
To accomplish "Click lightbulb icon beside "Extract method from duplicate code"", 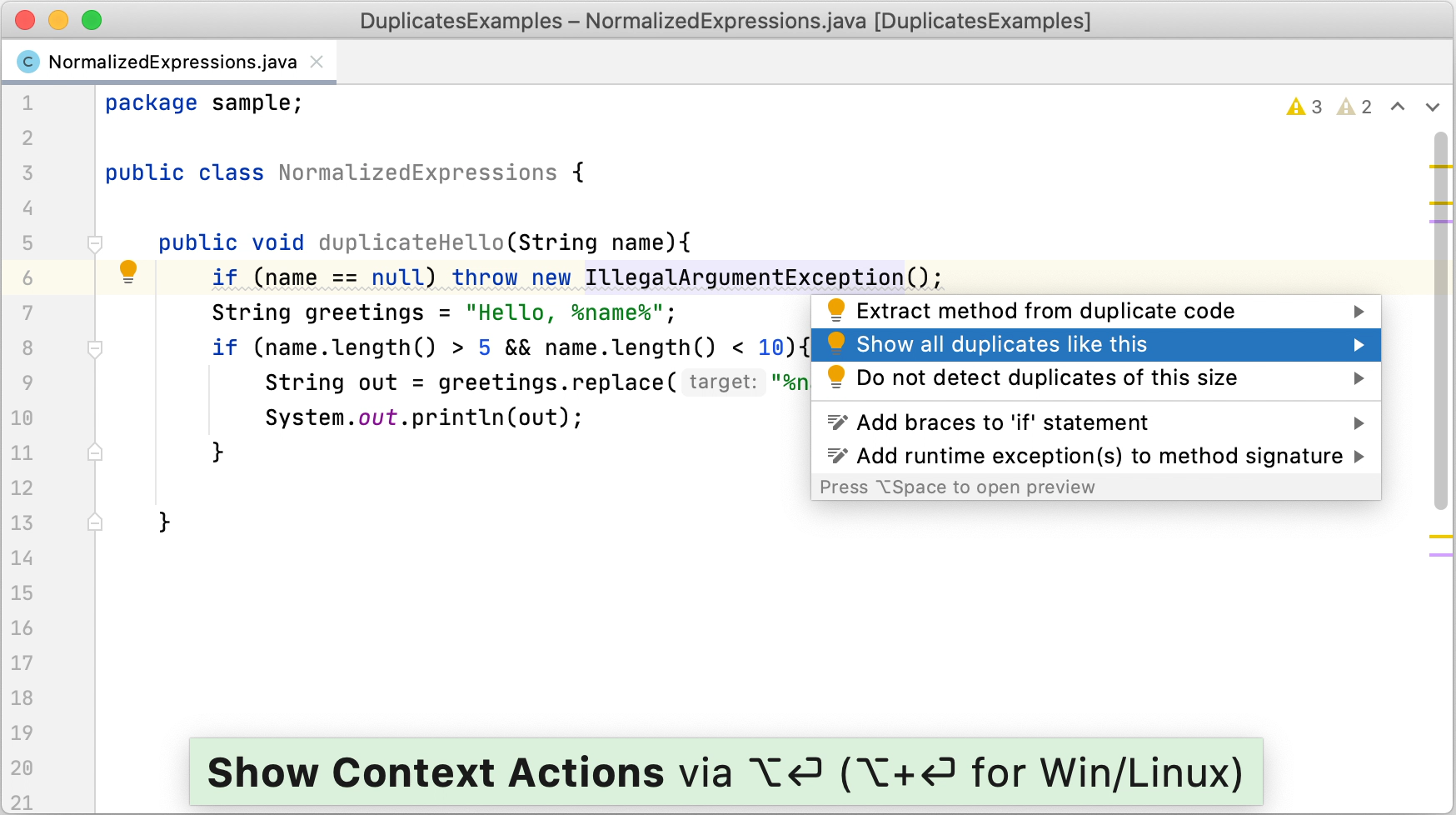I will pyautogui.click(x=835, y=309).
